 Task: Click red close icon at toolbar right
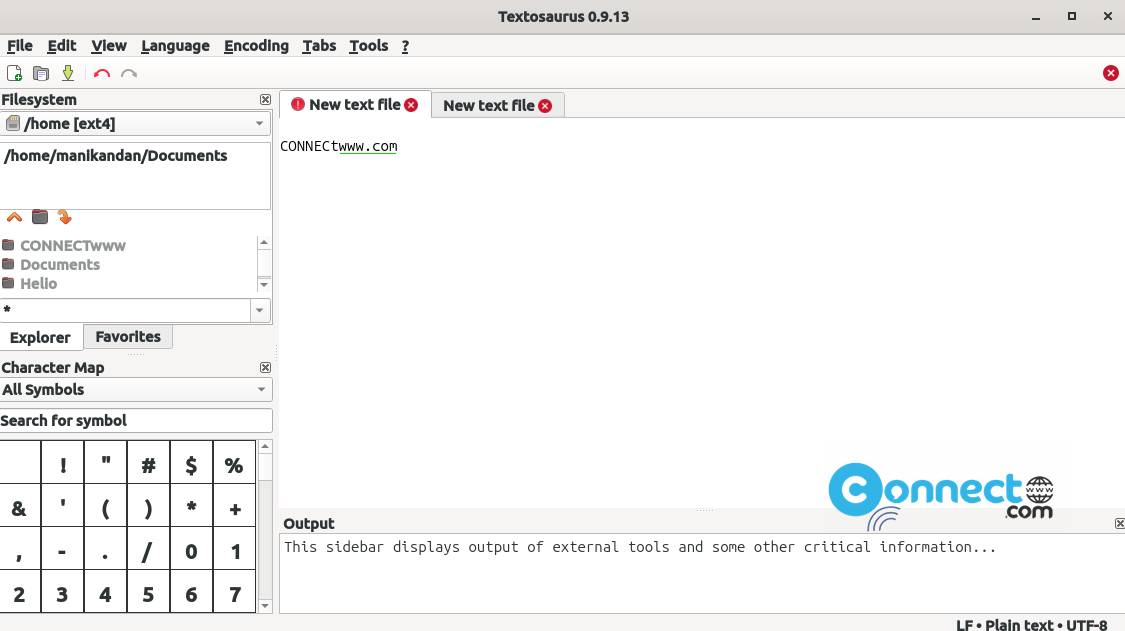coord(1111,73)
